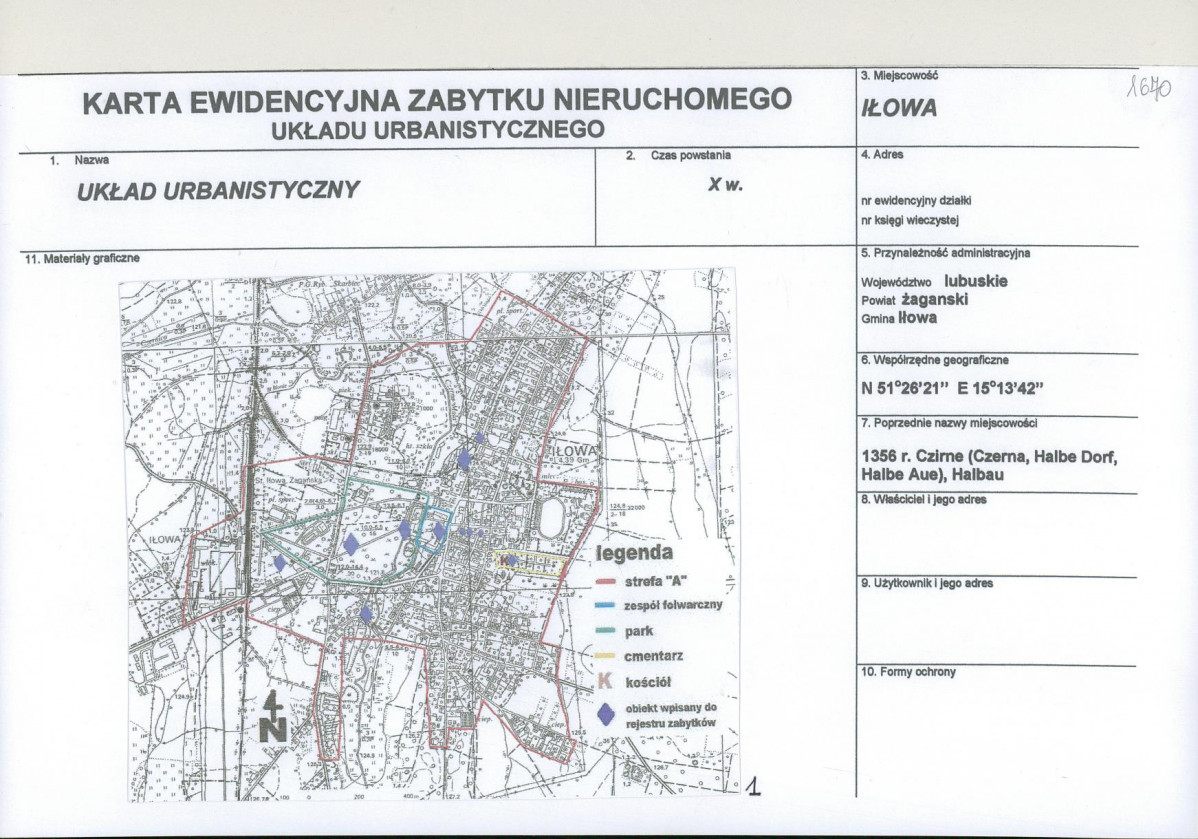Click the blue diamond symbol in the legend
Image resolution: width=1198 pixels, height=839 pixels.
[603, 714]
